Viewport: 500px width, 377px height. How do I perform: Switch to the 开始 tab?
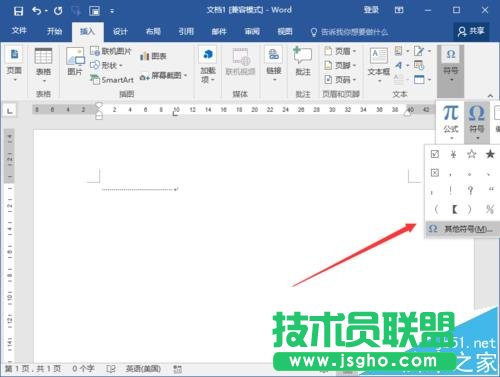54,31
